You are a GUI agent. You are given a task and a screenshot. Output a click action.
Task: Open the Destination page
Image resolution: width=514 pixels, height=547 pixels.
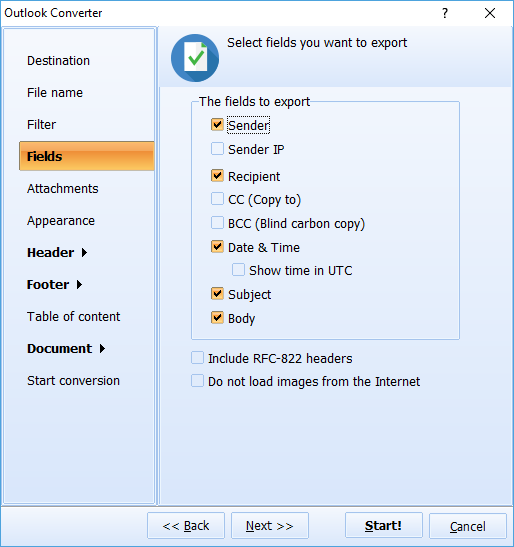tap(58, 61)
